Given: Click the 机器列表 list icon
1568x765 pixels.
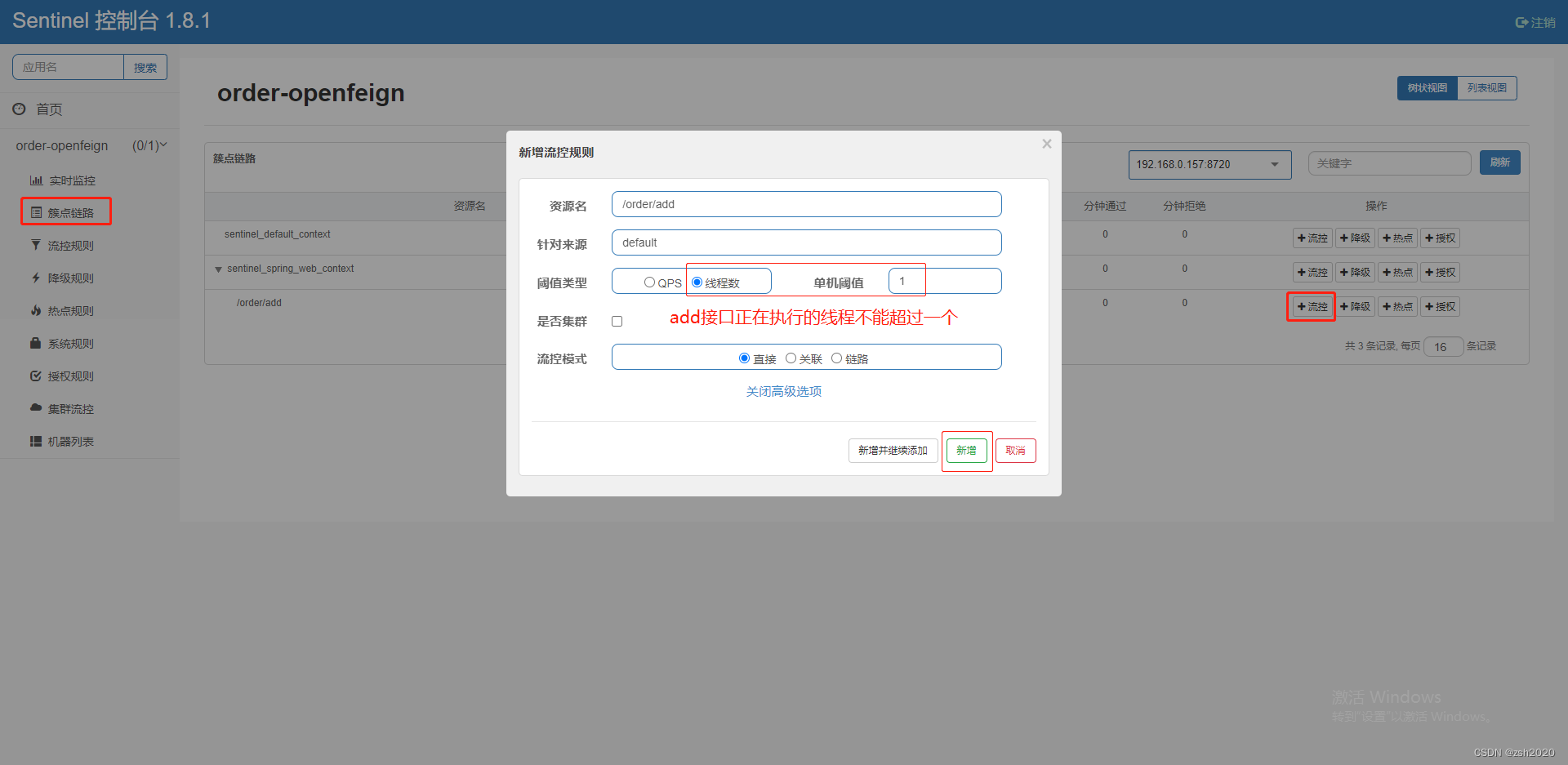Looking at the screenshot, I should pos(36,441).
